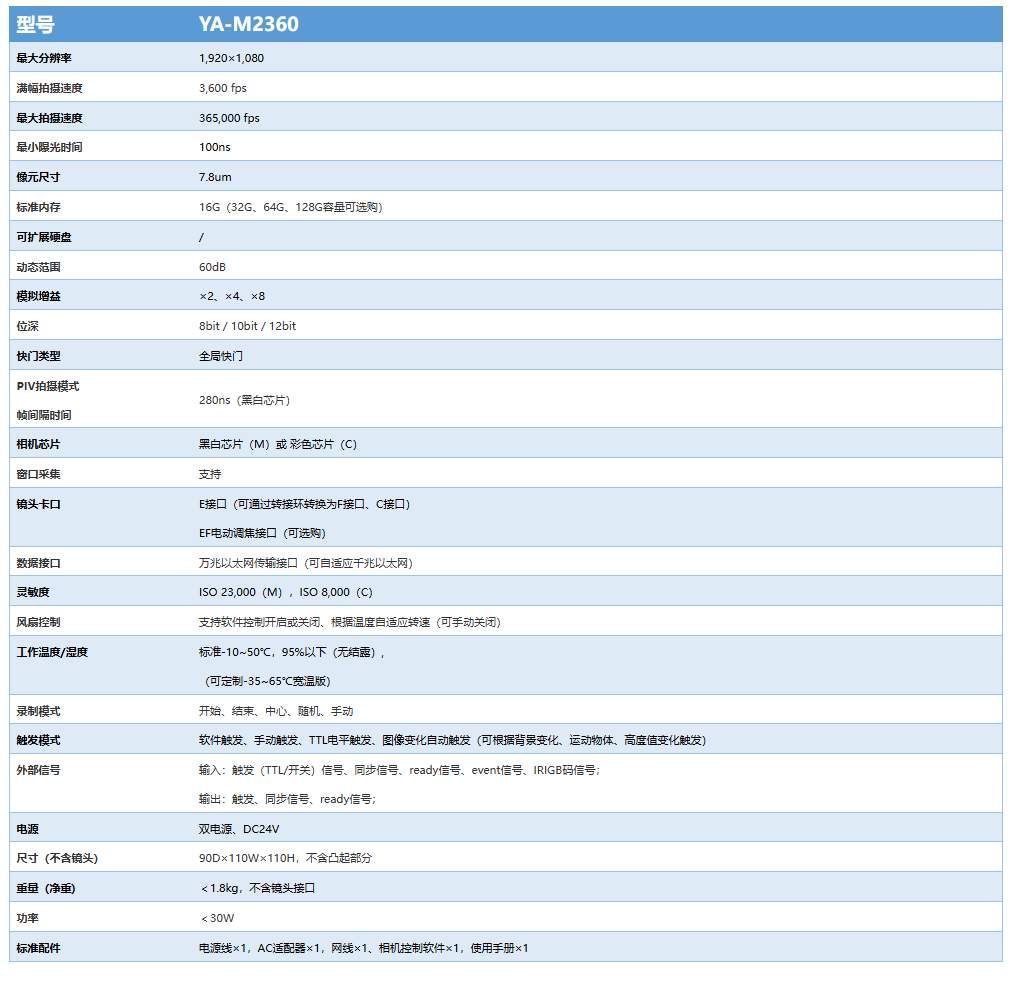Select the value 双电源、DC24V
The height and width of the screenshot is (982, 1012).
pos(239,829)
